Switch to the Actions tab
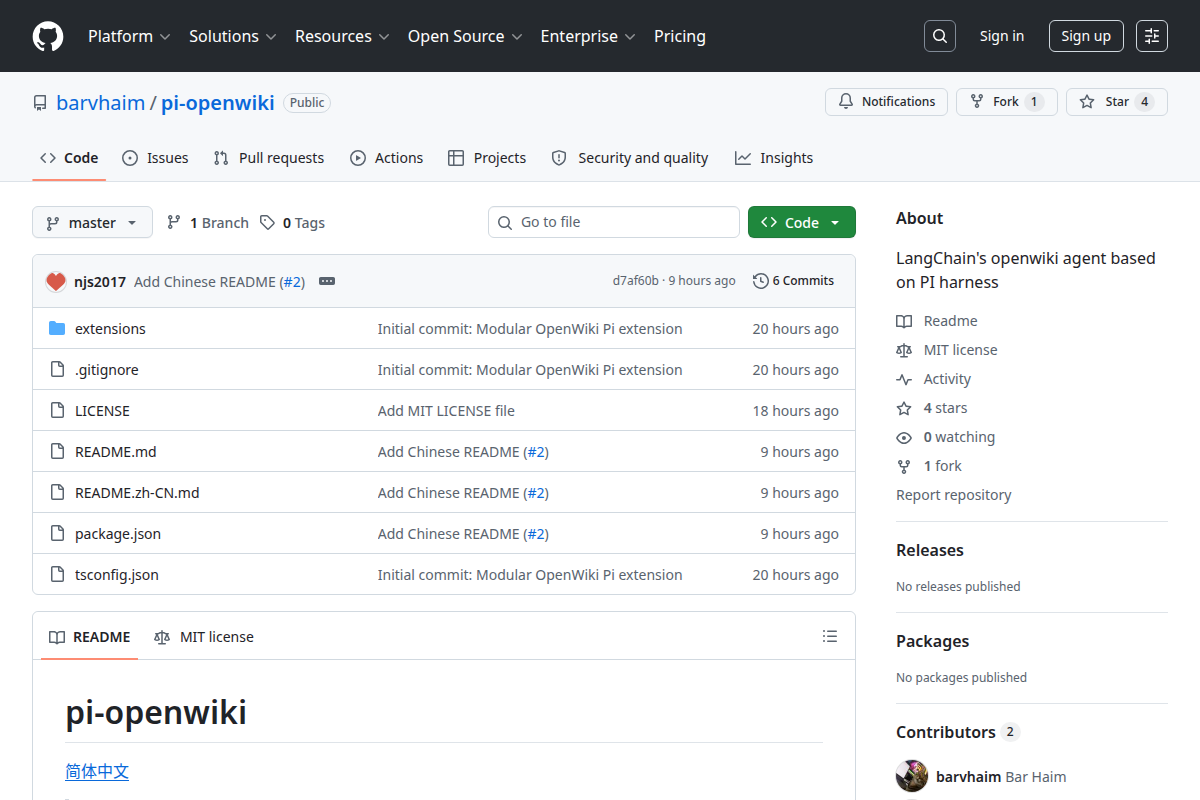 pos(386,158)
